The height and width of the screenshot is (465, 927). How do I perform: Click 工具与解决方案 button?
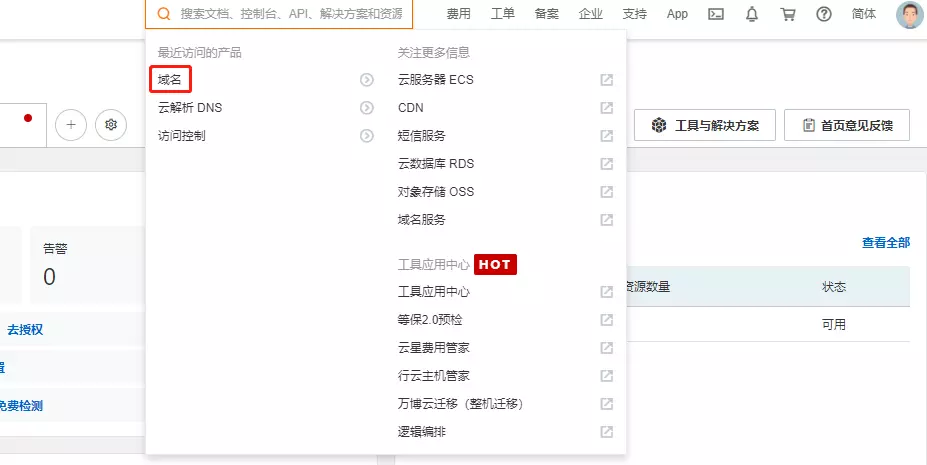pyautogui.click(x=705, y=125)
